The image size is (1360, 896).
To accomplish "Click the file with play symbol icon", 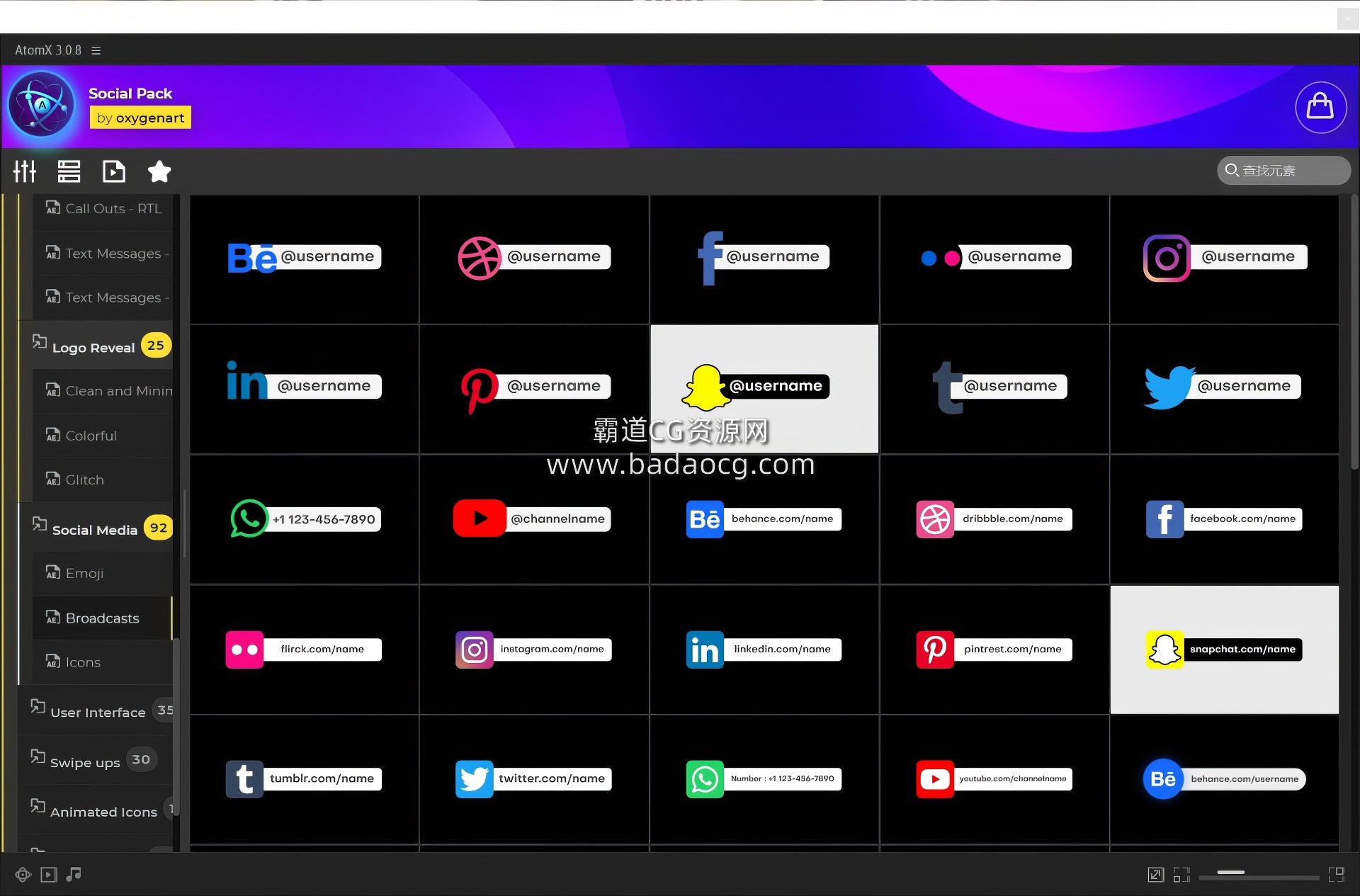I will (x=113, y=171).
